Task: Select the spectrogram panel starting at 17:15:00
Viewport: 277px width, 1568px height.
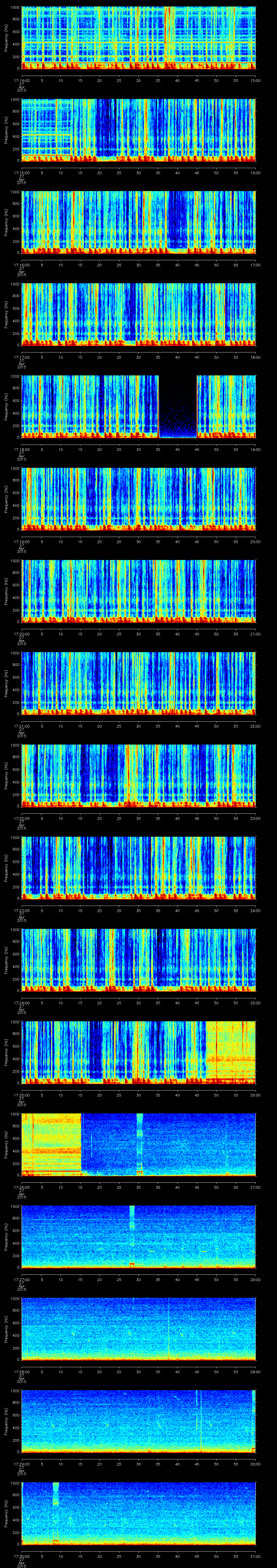Action: coord(139,130)
